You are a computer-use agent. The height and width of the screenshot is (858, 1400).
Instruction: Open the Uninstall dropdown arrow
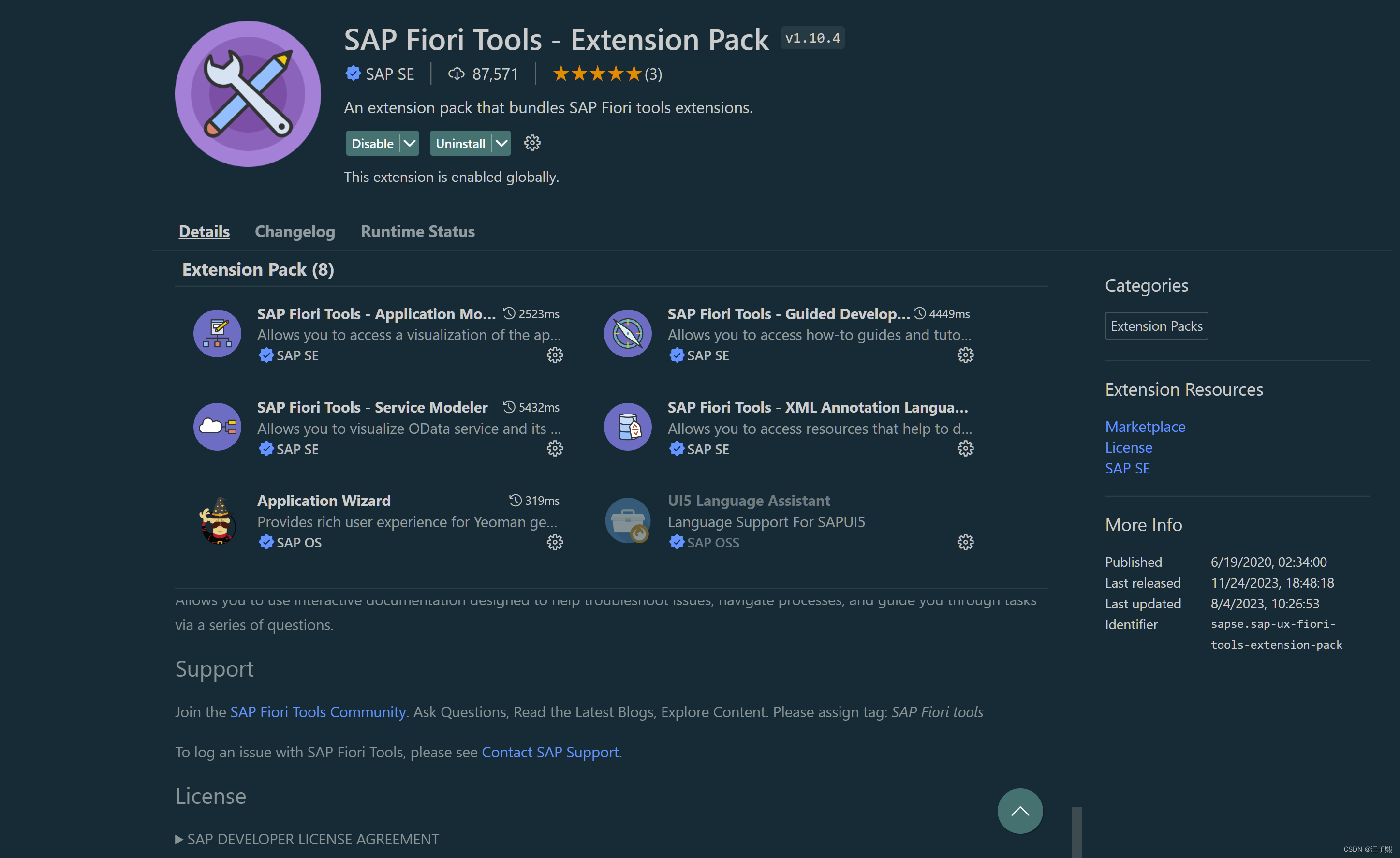[x=501, y=143]
